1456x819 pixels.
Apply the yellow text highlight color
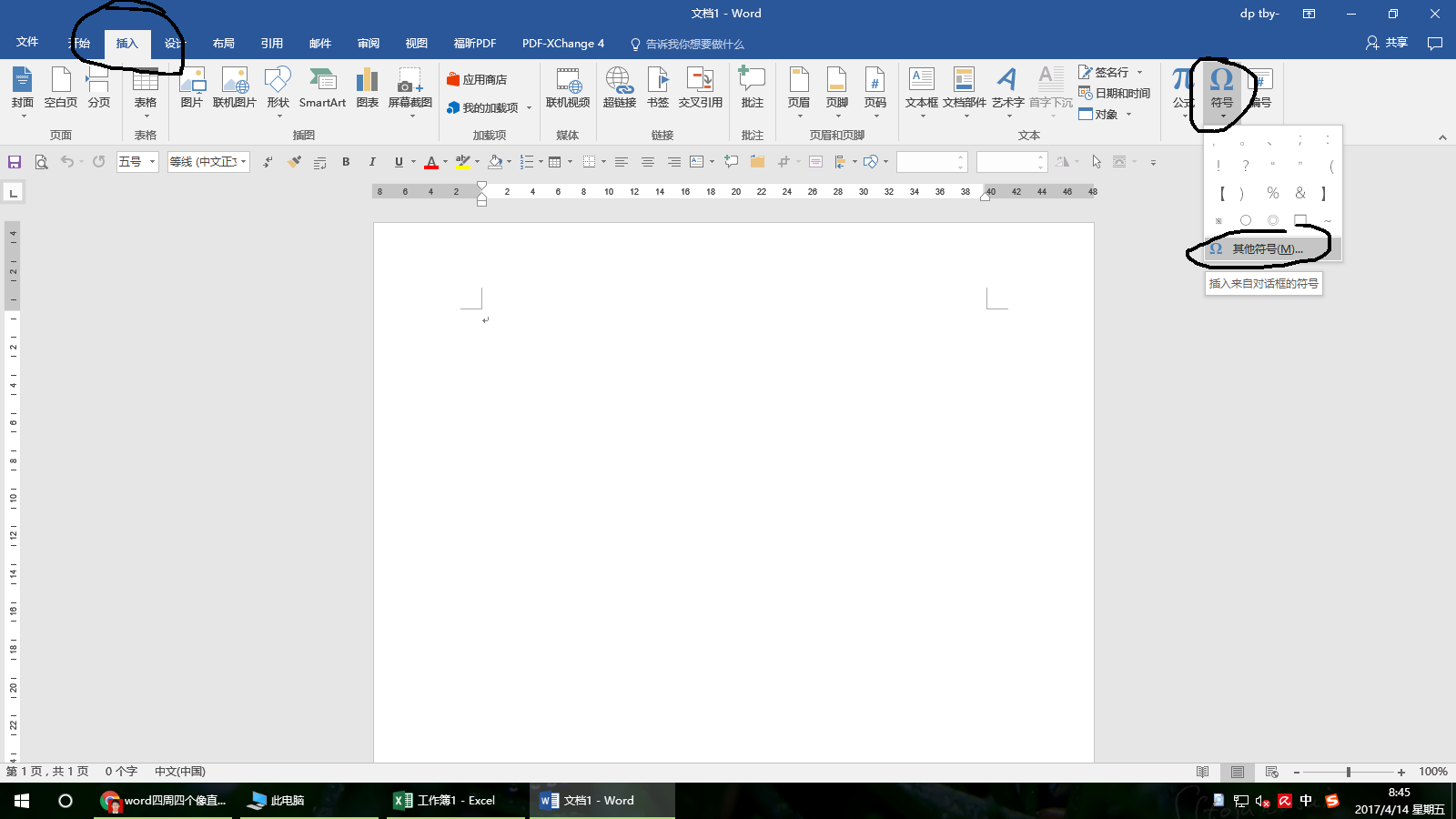point(463,162)
